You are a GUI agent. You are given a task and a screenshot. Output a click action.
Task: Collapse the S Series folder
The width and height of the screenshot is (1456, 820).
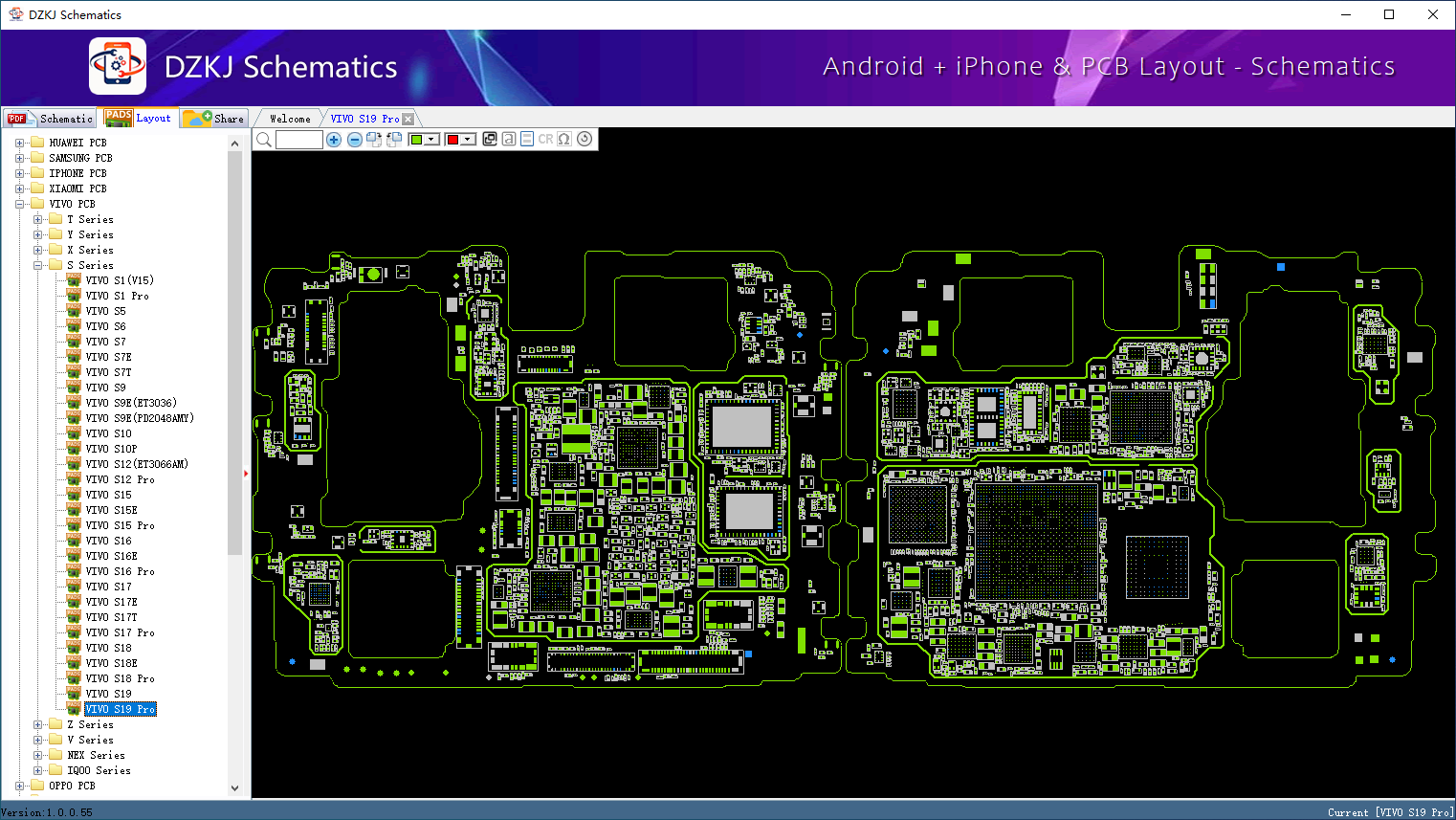click(38, 265)
